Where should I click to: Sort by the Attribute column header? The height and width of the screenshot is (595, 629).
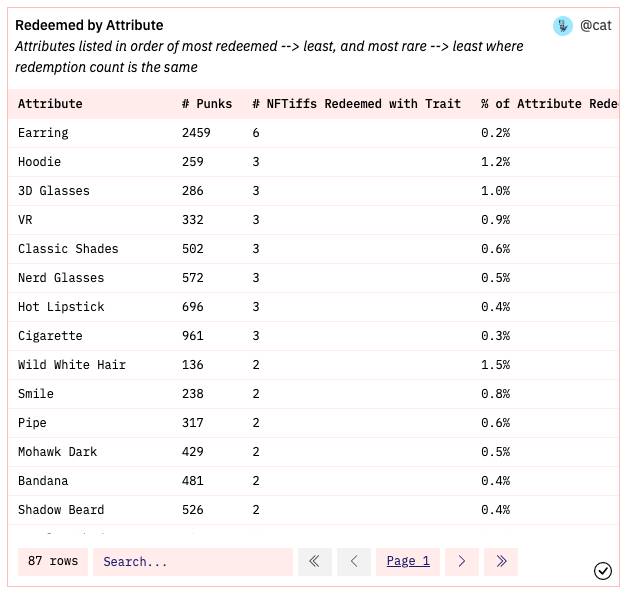pyautogui.click(x=50, y=103)
